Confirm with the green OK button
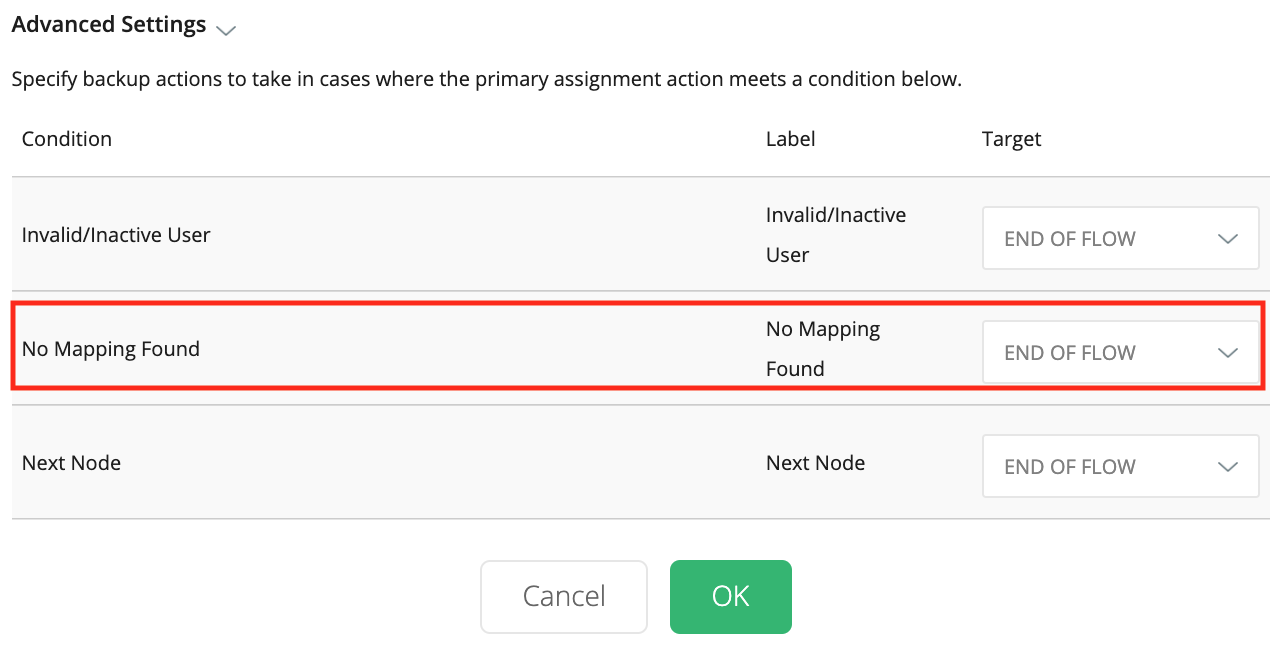The width and height of the screenshot is (1270, 648). tap(730, 596)
